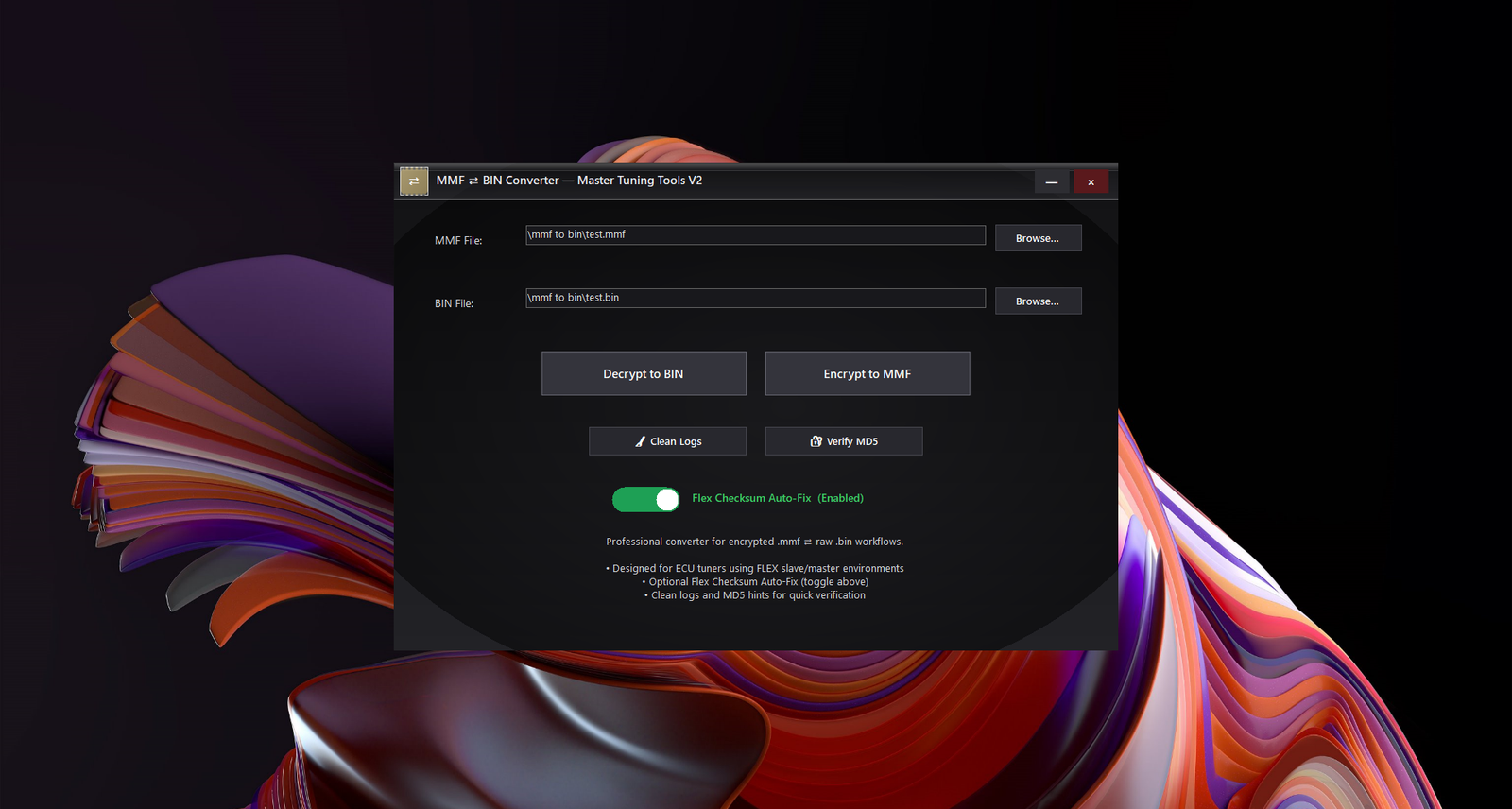
Task: Click the green "(Enabled)" status text
Action: (x=840, y=498)
